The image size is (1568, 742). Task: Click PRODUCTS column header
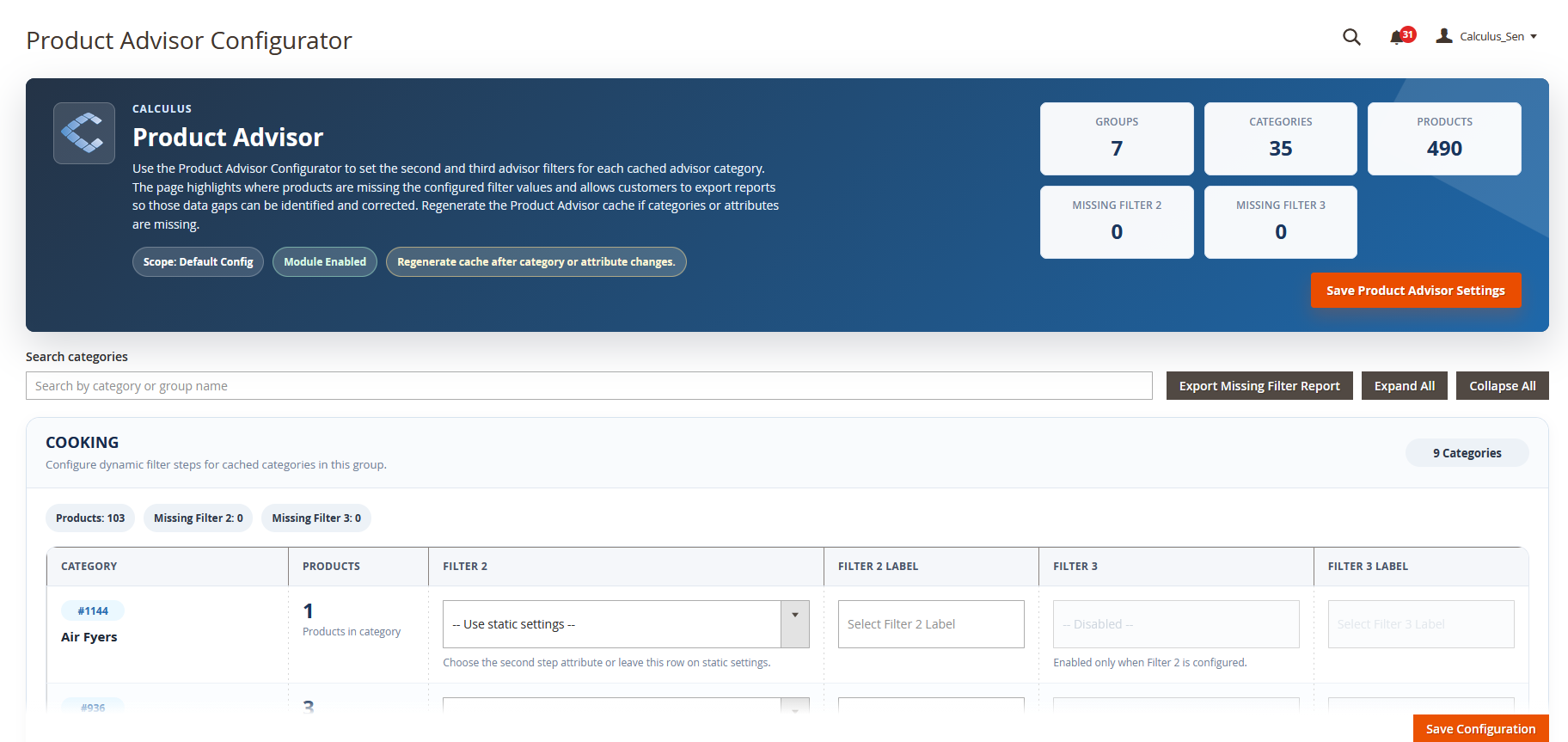pyautogui.click(x=331, y=567)
